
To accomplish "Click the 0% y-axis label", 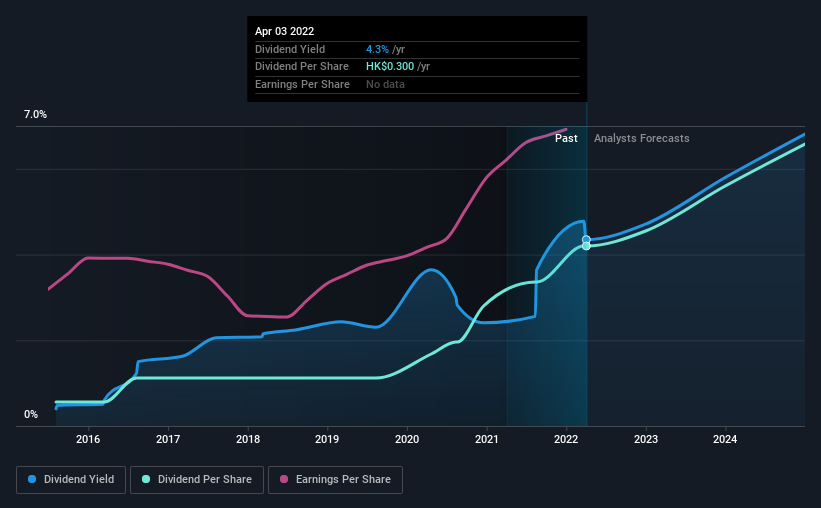I will (31, 414).
